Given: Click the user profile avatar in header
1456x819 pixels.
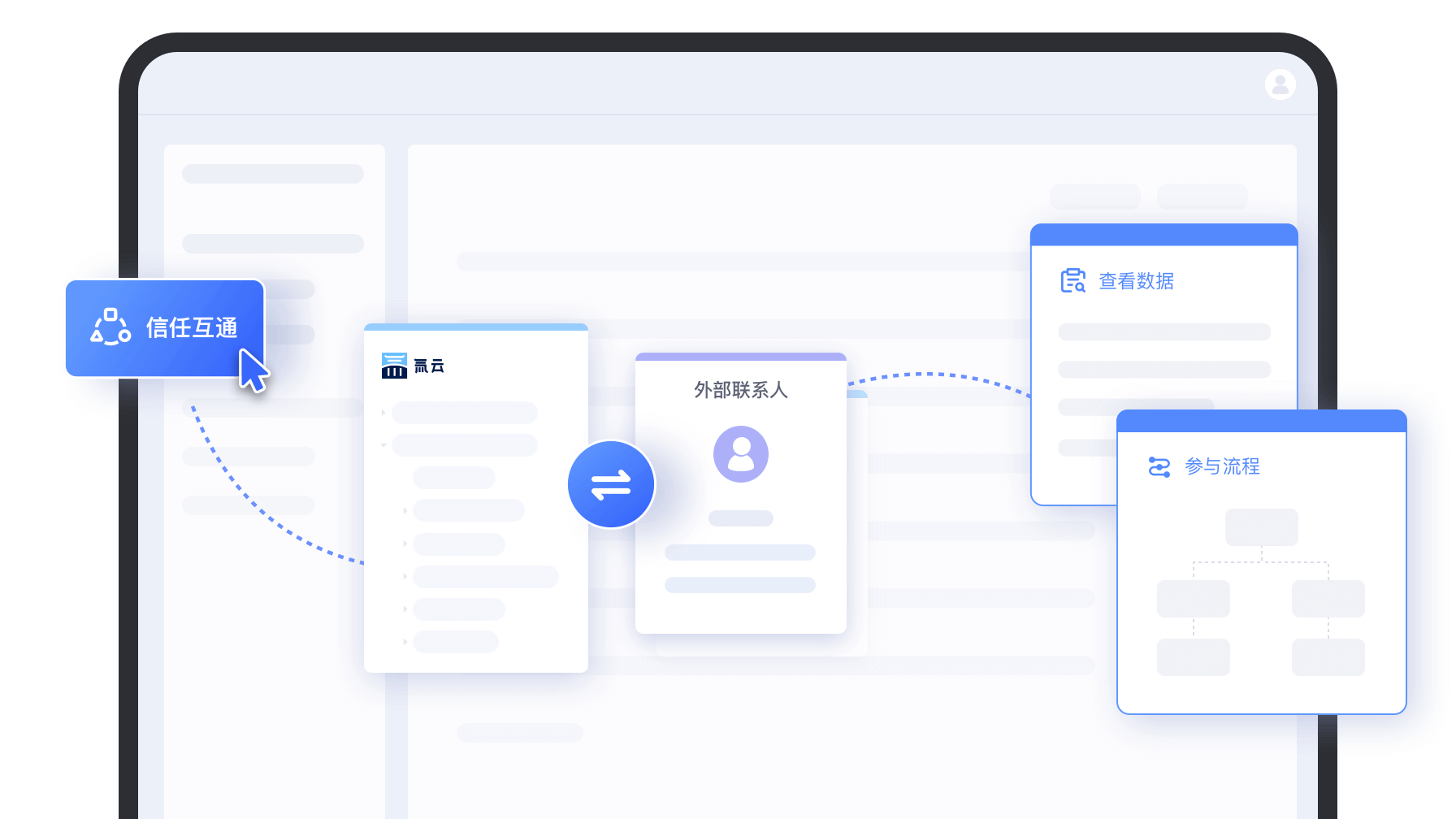Looking at the screenshot, I should (x=1280, y=84).
